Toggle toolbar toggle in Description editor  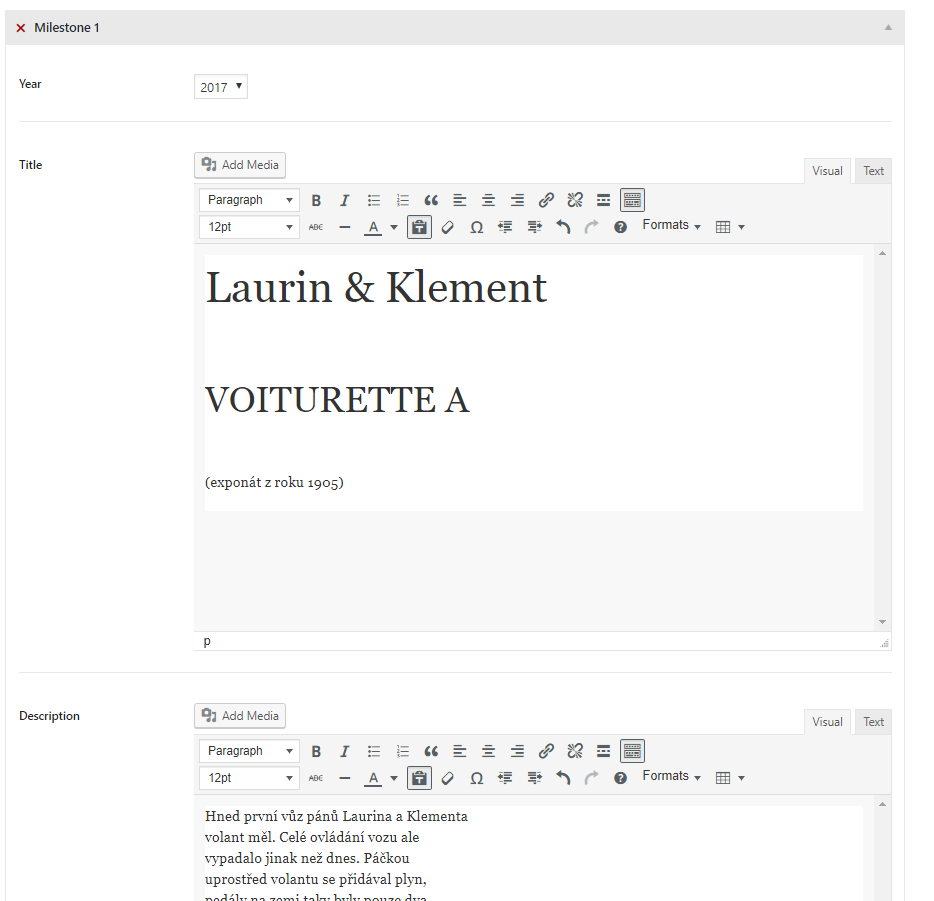[633, 751]
